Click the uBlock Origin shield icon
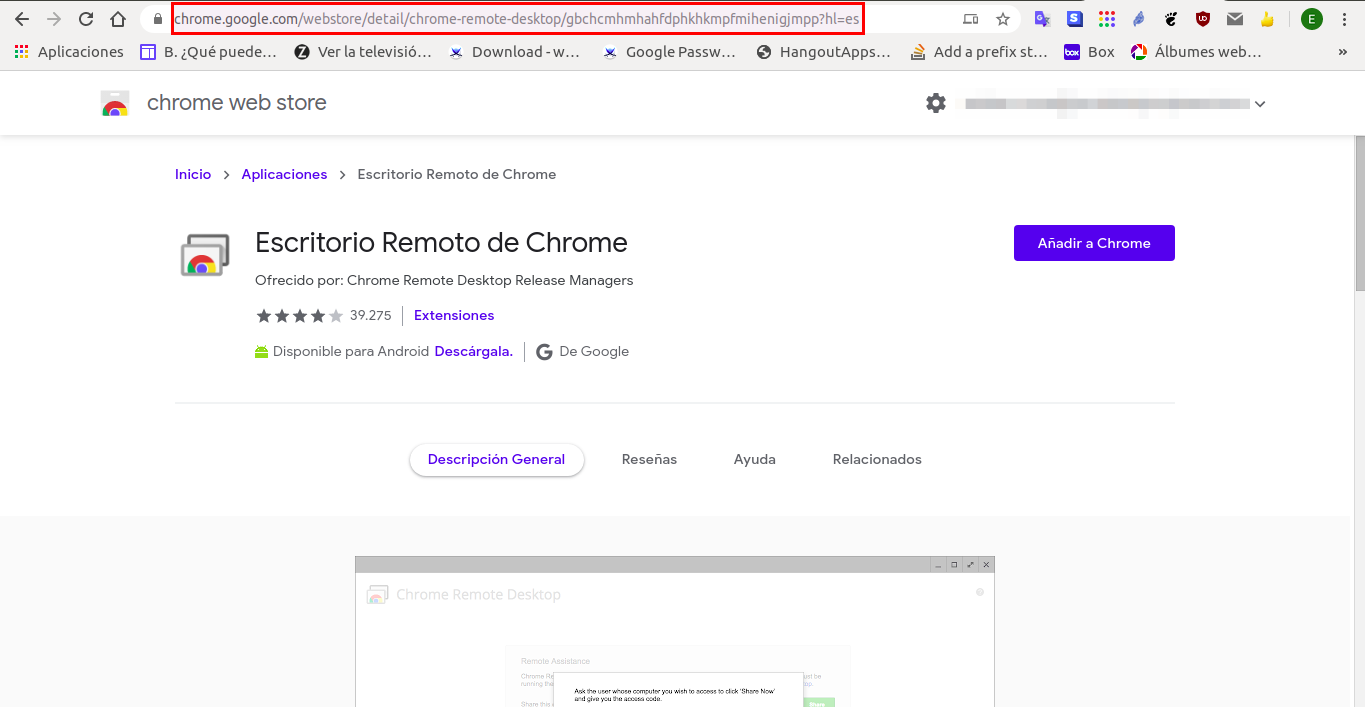The width and height of the screenshot is (1365, 707). (1202, 18)
